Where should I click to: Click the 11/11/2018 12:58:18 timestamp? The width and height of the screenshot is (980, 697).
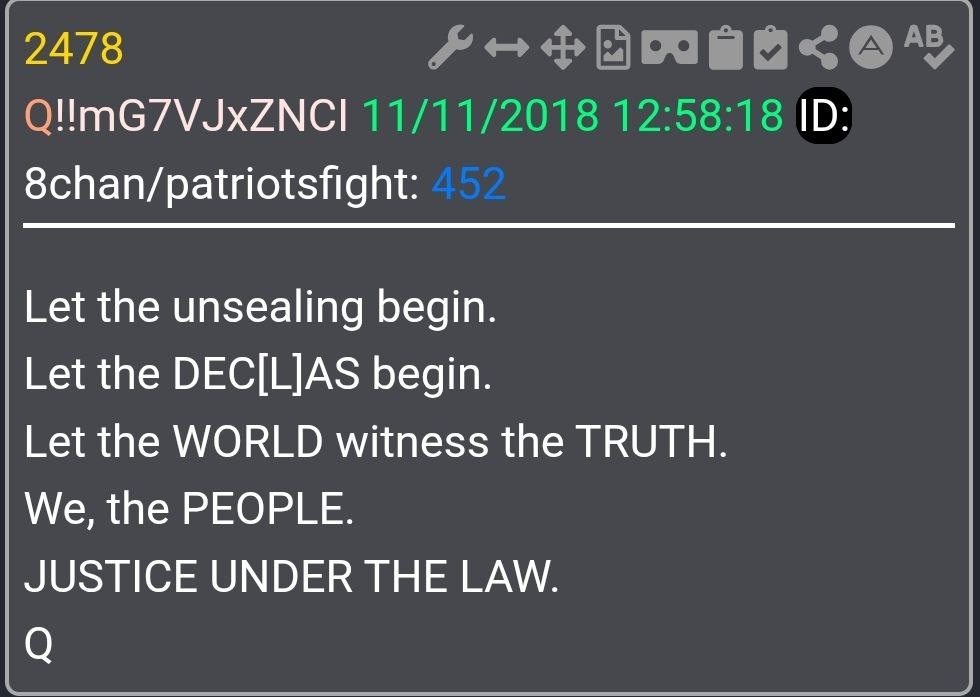[572, 116]
